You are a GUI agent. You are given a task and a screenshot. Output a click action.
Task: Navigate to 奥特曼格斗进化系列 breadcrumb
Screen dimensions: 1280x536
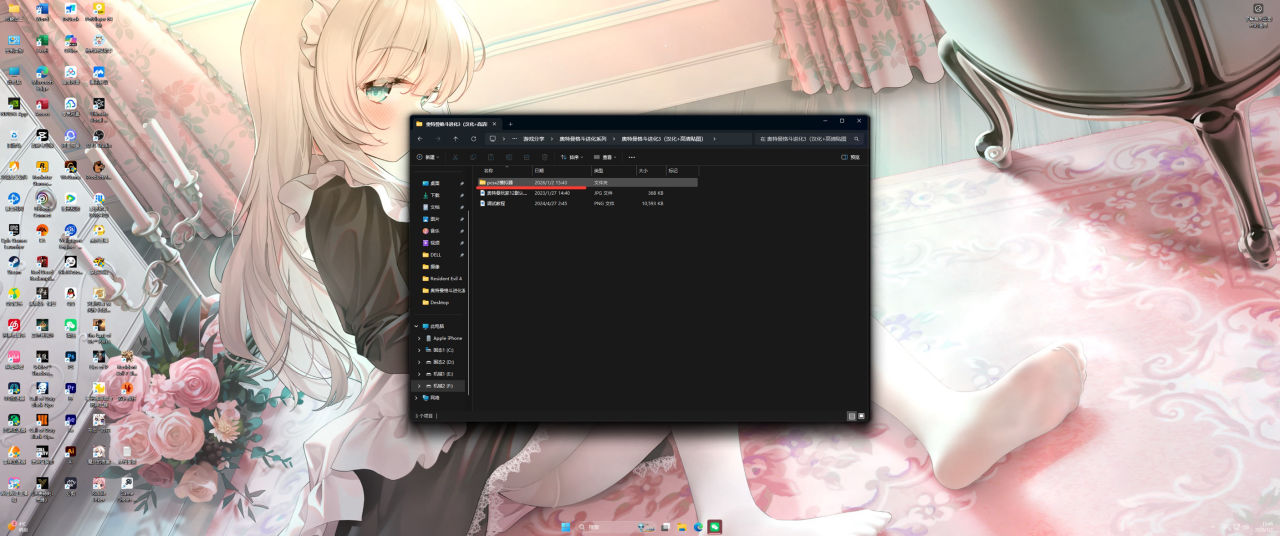click(581, 139)
